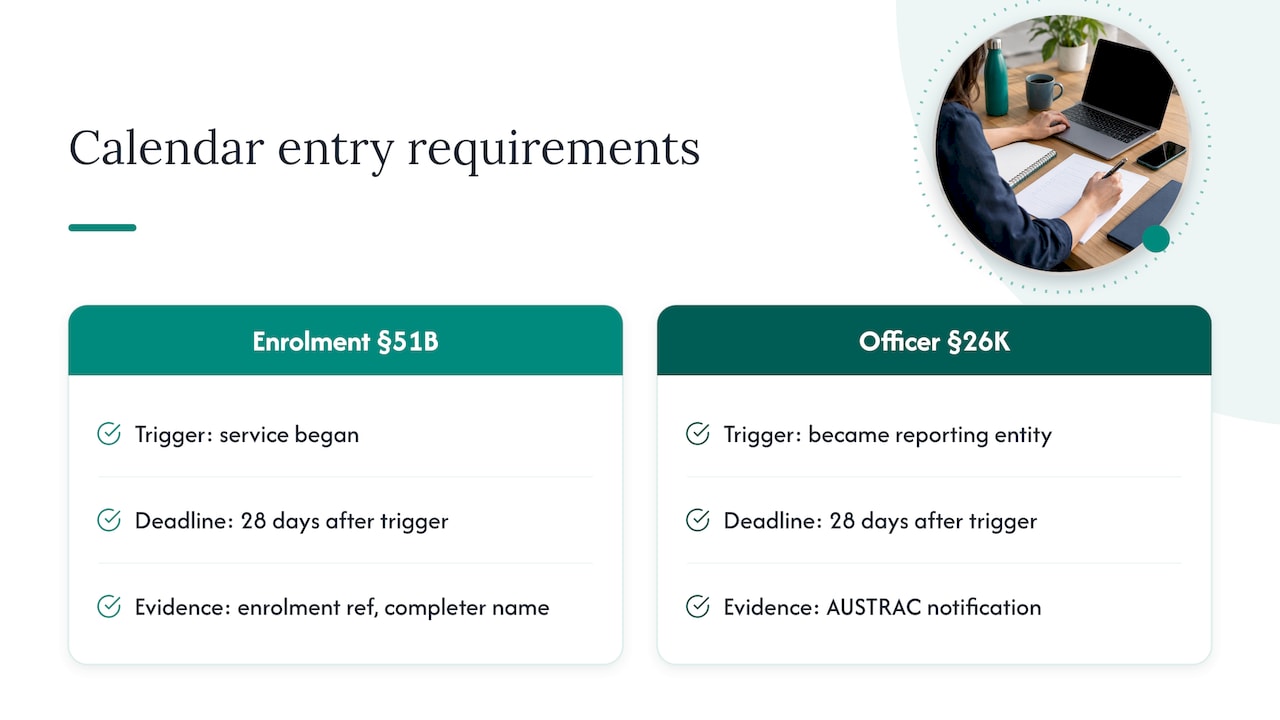Viewport: 1280px width, 720px height.
Task: Click the 'Trigger: service began' text
Action: [247, 435]
